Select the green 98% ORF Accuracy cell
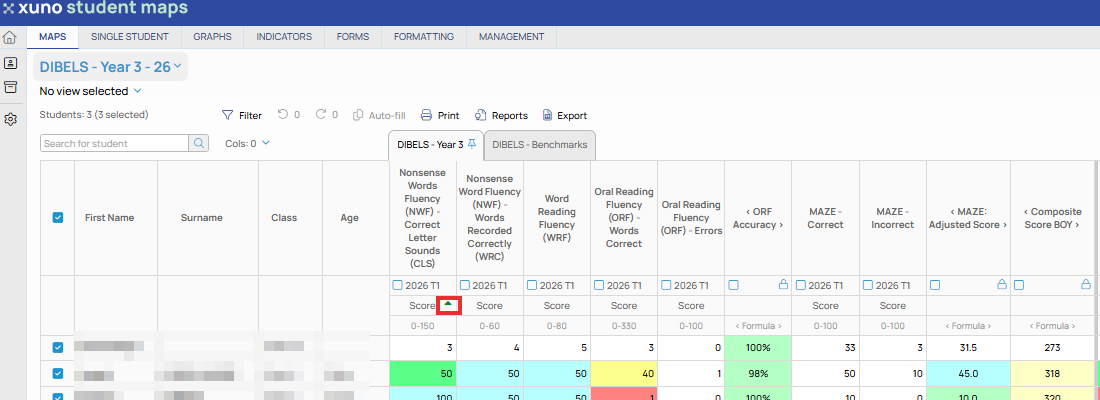 pyautogui.click(x=758, y=374)
